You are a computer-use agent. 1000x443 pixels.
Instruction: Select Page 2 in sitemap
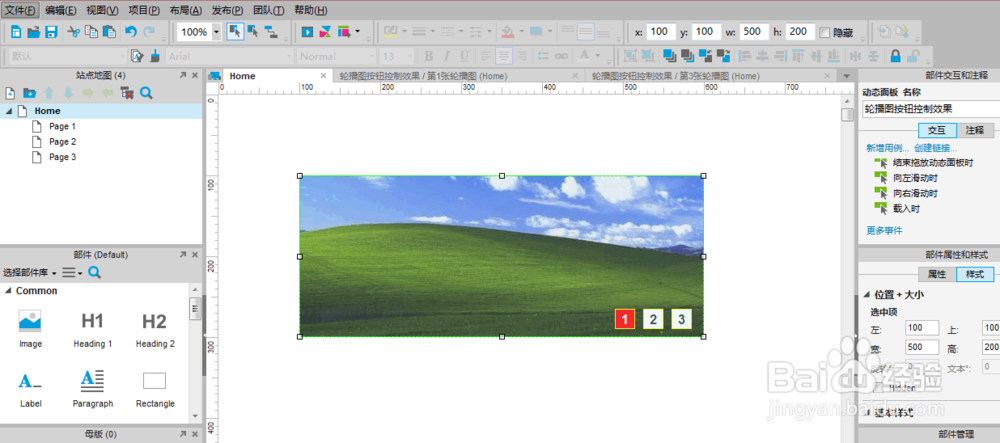62,142
